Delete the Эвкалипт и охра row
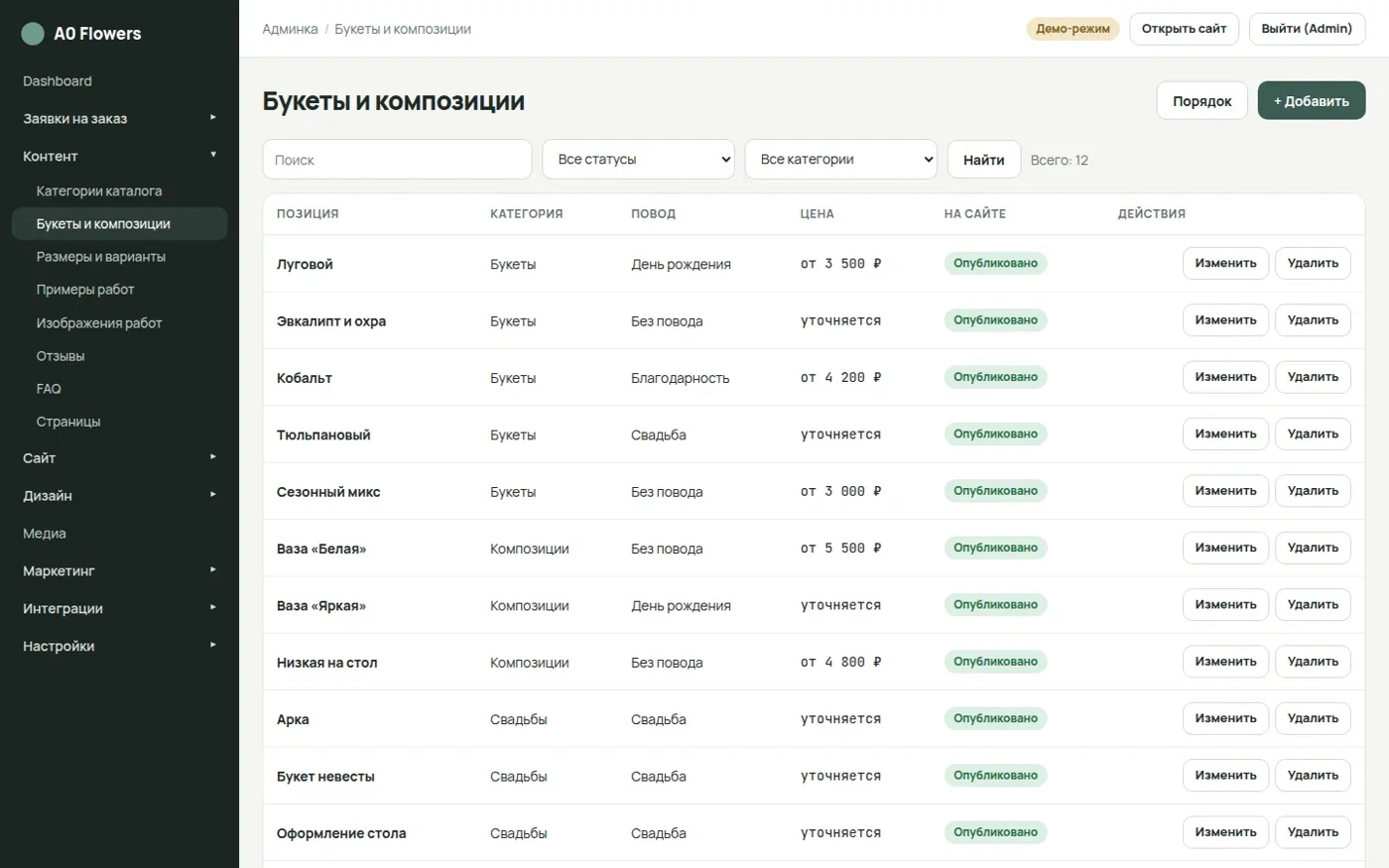Screen dimensions: 1389x868 point(1313,320)
